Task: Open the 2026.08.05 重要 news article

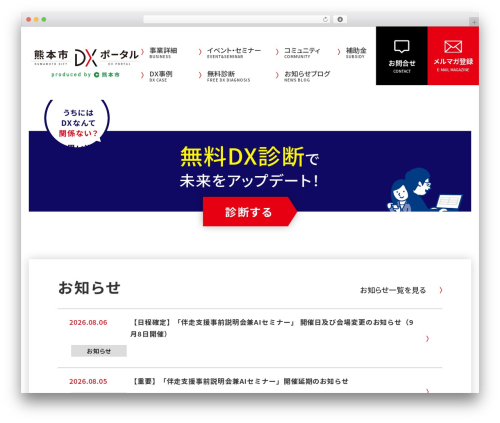Action: [250, 381]
